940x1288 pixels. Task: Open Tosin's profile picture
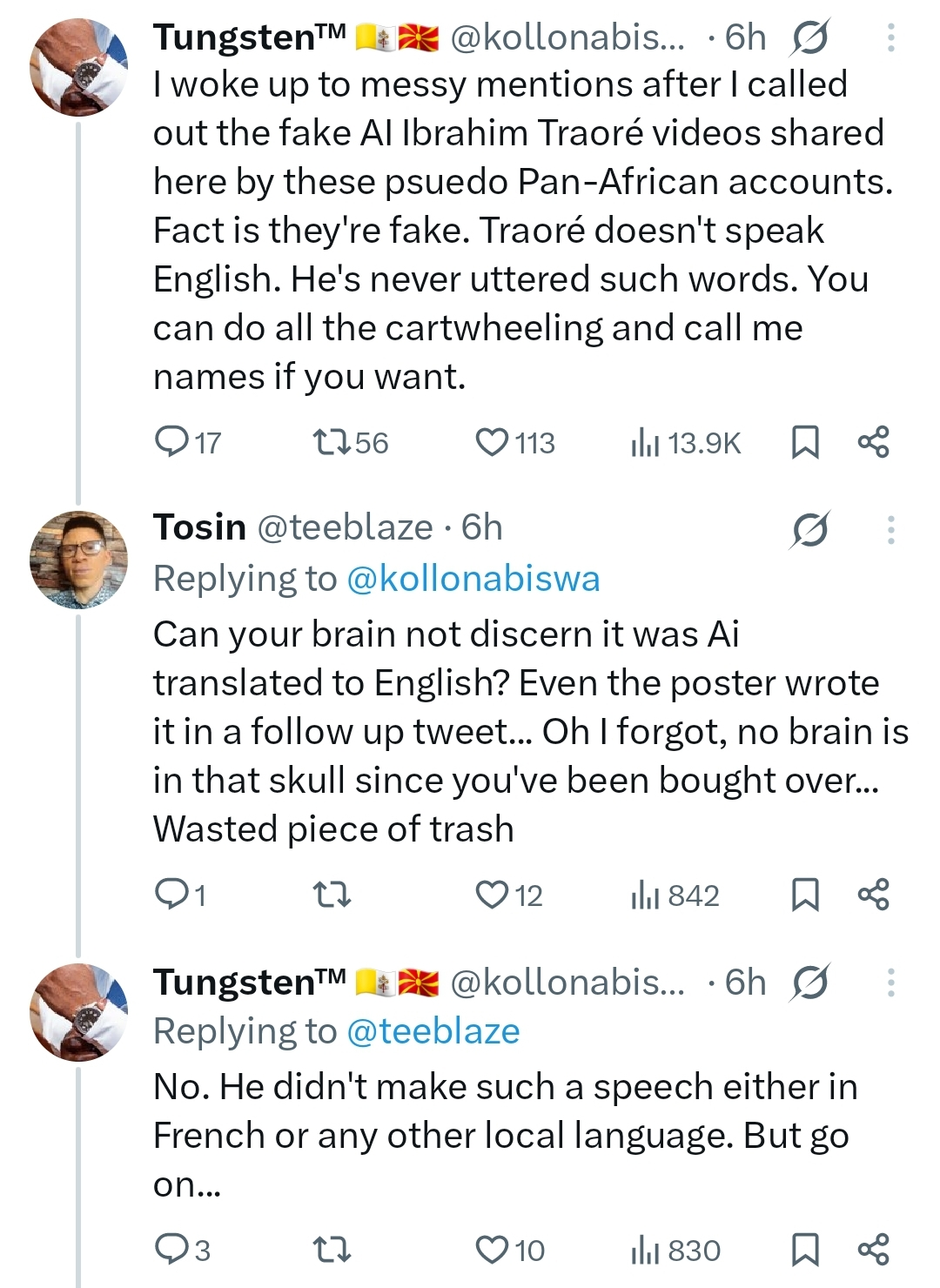tap(79, 560)
